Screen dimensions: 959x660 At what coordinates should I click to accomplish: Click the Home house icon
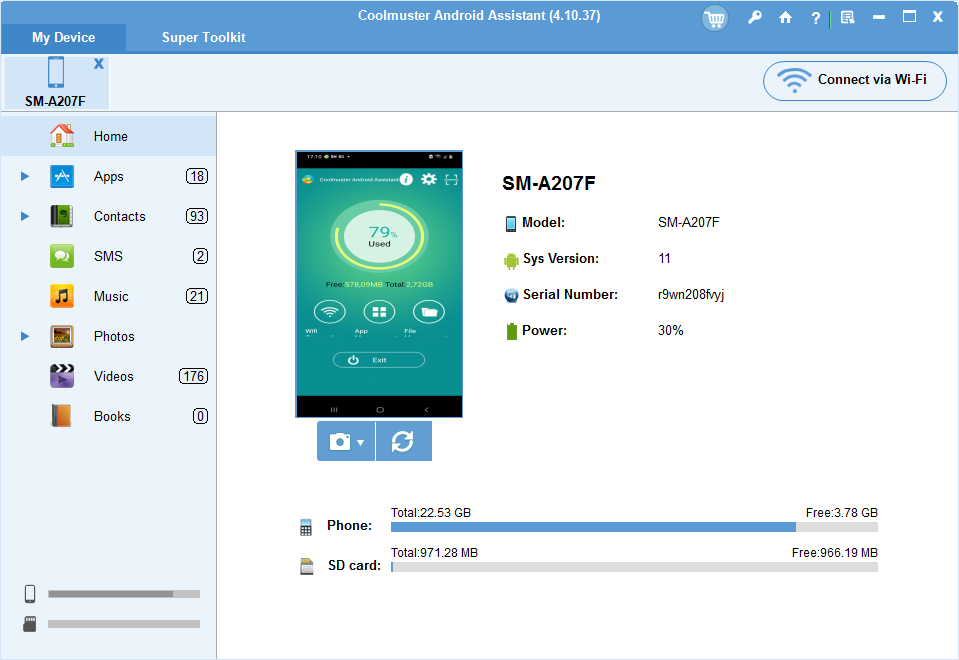tap(62, 136)
